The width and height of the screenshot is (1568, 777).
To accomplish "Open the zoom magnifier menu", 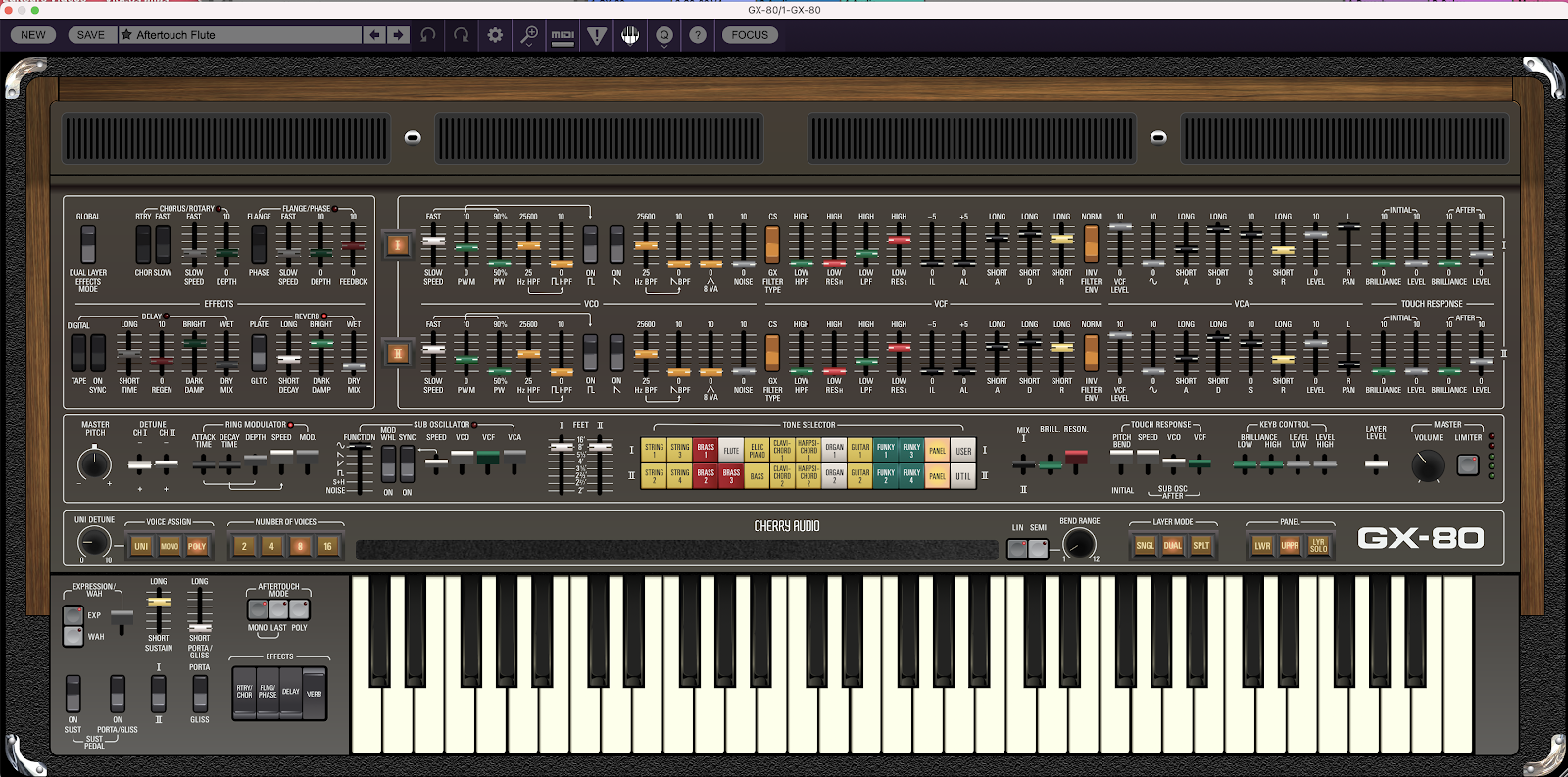I will coord(529,35).
